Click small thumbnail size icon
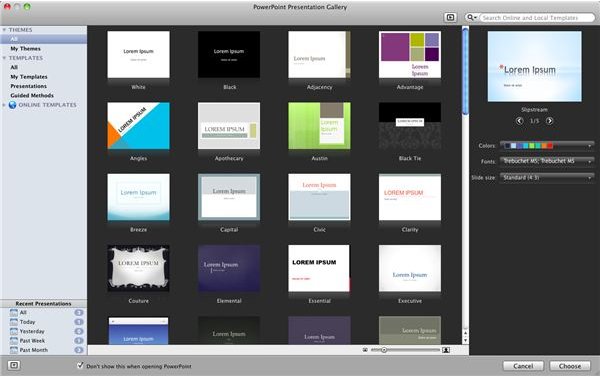 coord(365,350)
